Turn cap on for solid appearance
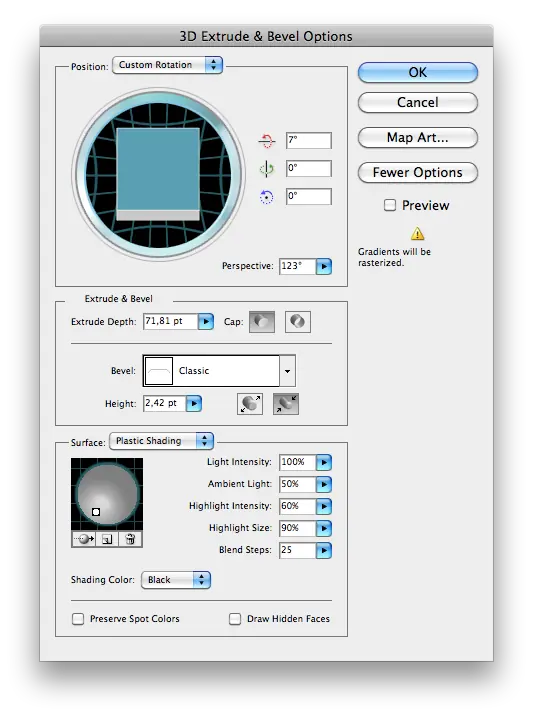The height and width of the screenshot is (716, 533). click(x=262, y=322)
